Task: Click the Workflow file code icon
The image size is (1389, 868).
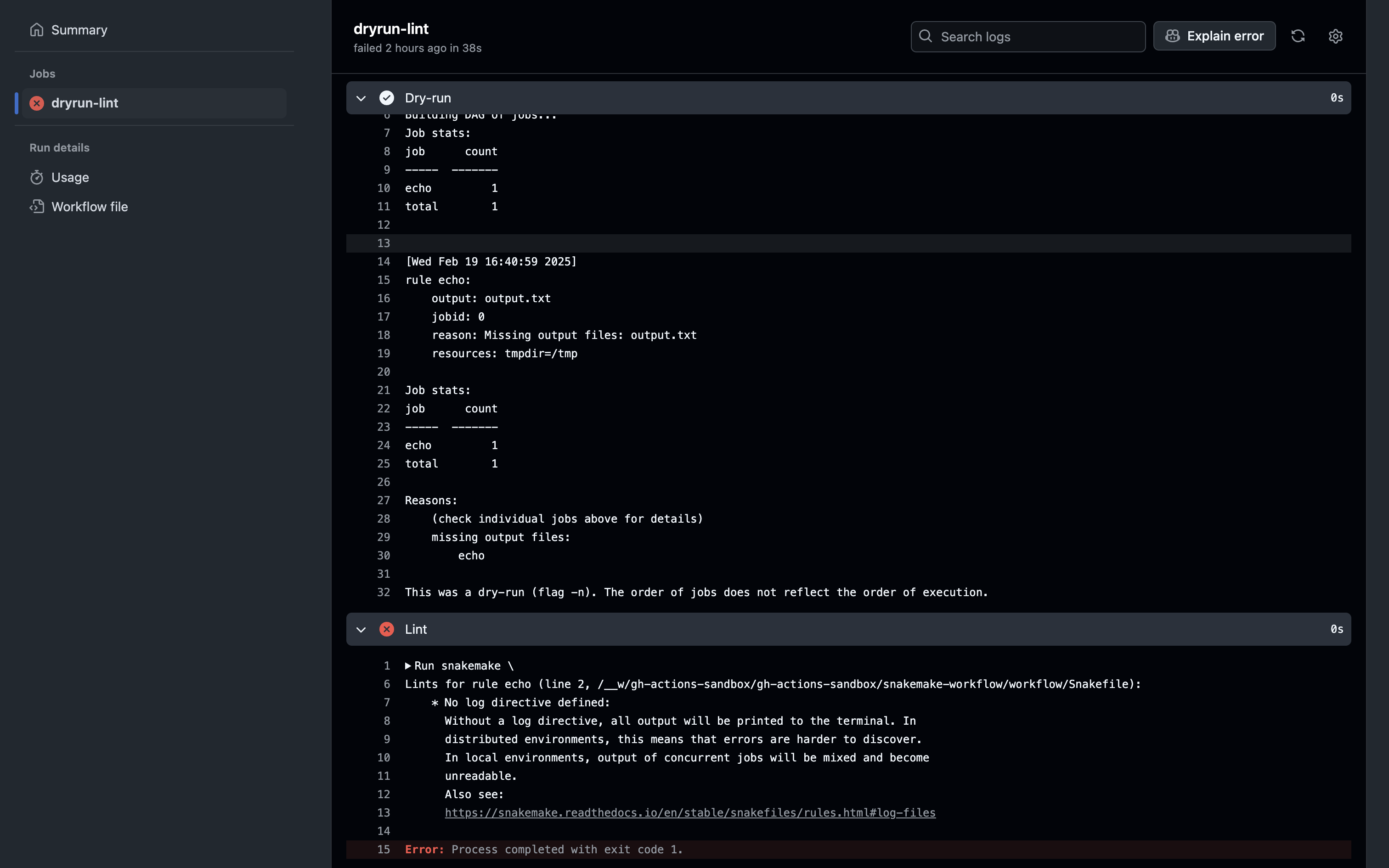Action: pos(37,207)
